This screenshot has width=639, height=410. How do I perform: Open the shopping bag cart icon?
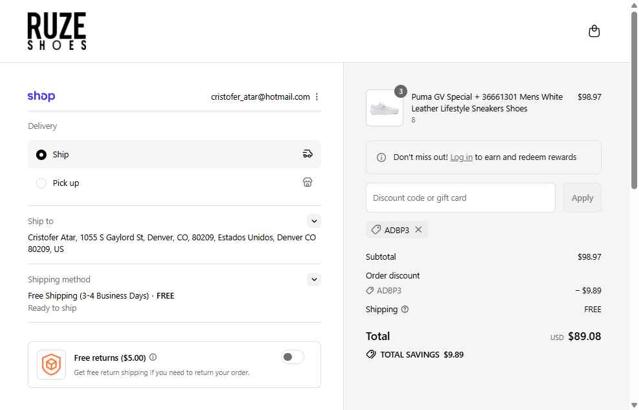pyautogui.click(x=594, y=31)
